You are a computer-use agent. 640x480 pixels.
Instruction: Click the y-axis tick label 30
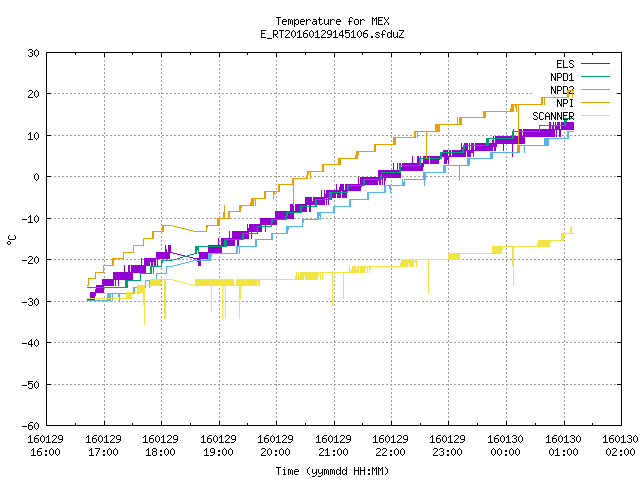click(33, 53)
